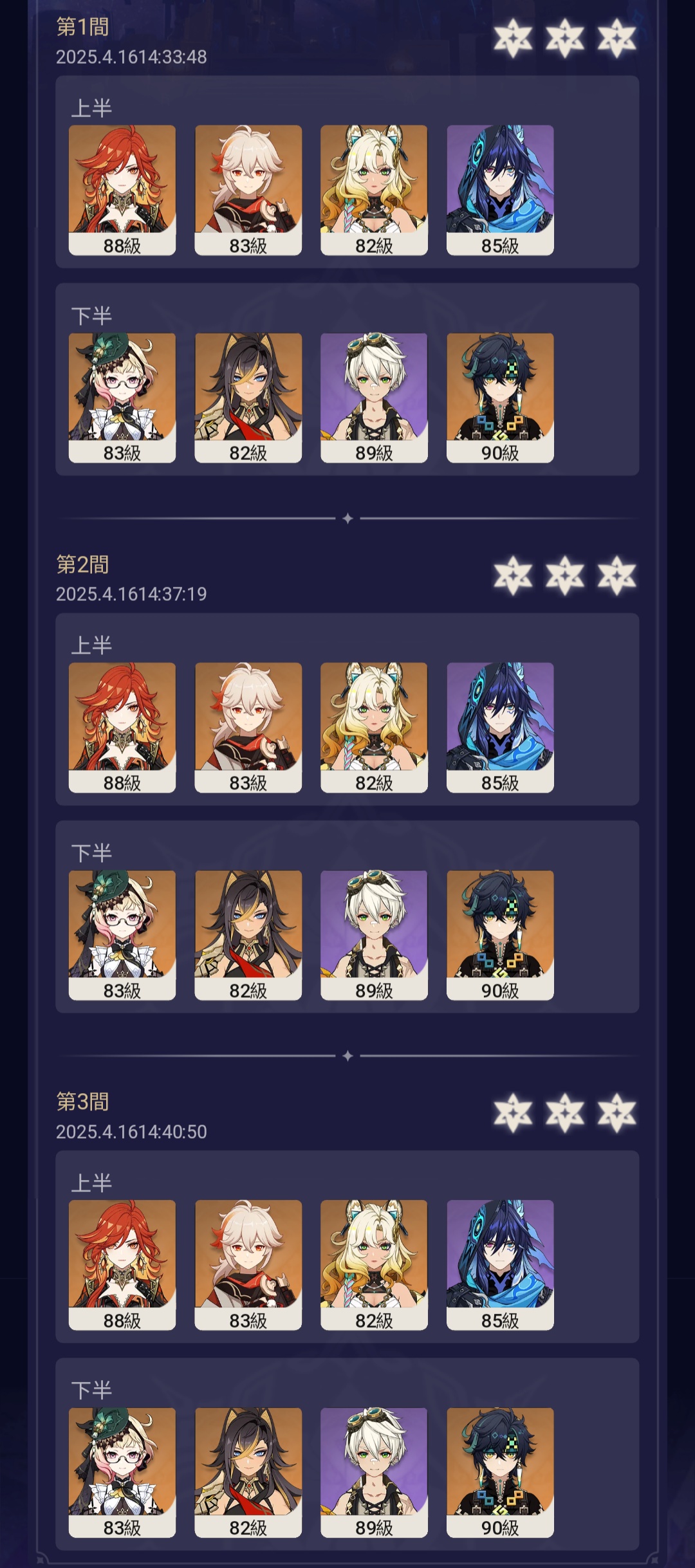This screenshot has height=1568, width=695.
Task: Choose the level 82 dark-haired character in 第1間 下半
Action: coord(248,398)
